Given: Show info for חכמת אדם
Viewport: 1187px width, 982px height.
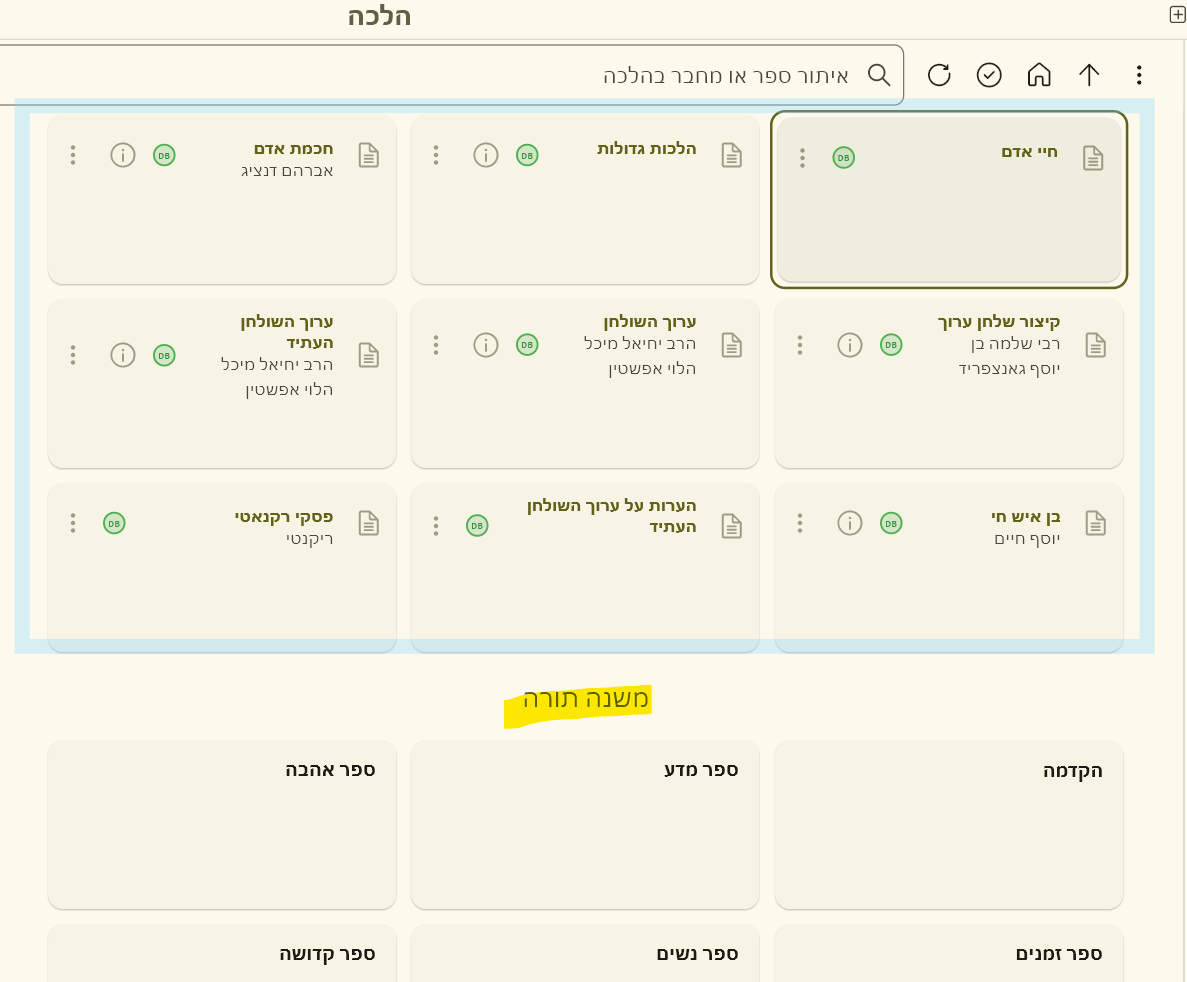Looking at the screenshot, I should point(123,155).
